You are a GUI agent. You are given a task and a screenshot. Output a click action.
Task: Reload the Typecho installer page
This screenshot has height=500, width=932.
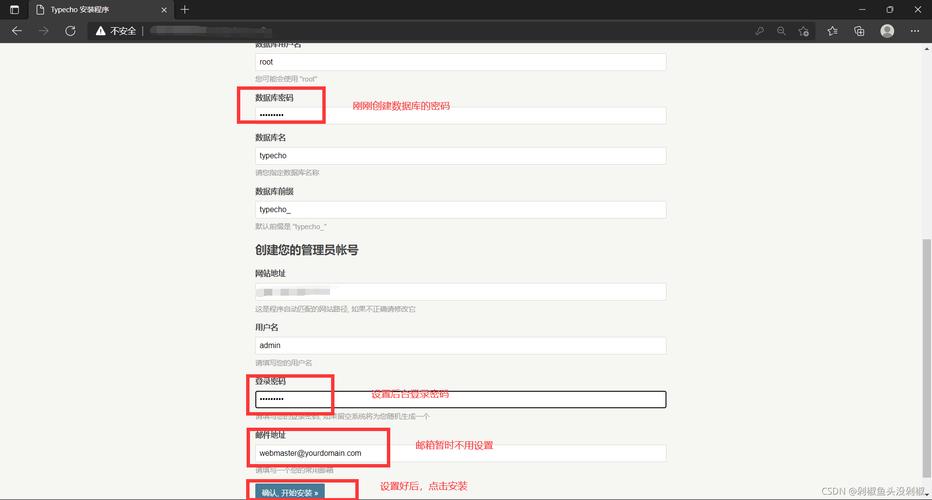pyautogui.click(x=70, y=31)
